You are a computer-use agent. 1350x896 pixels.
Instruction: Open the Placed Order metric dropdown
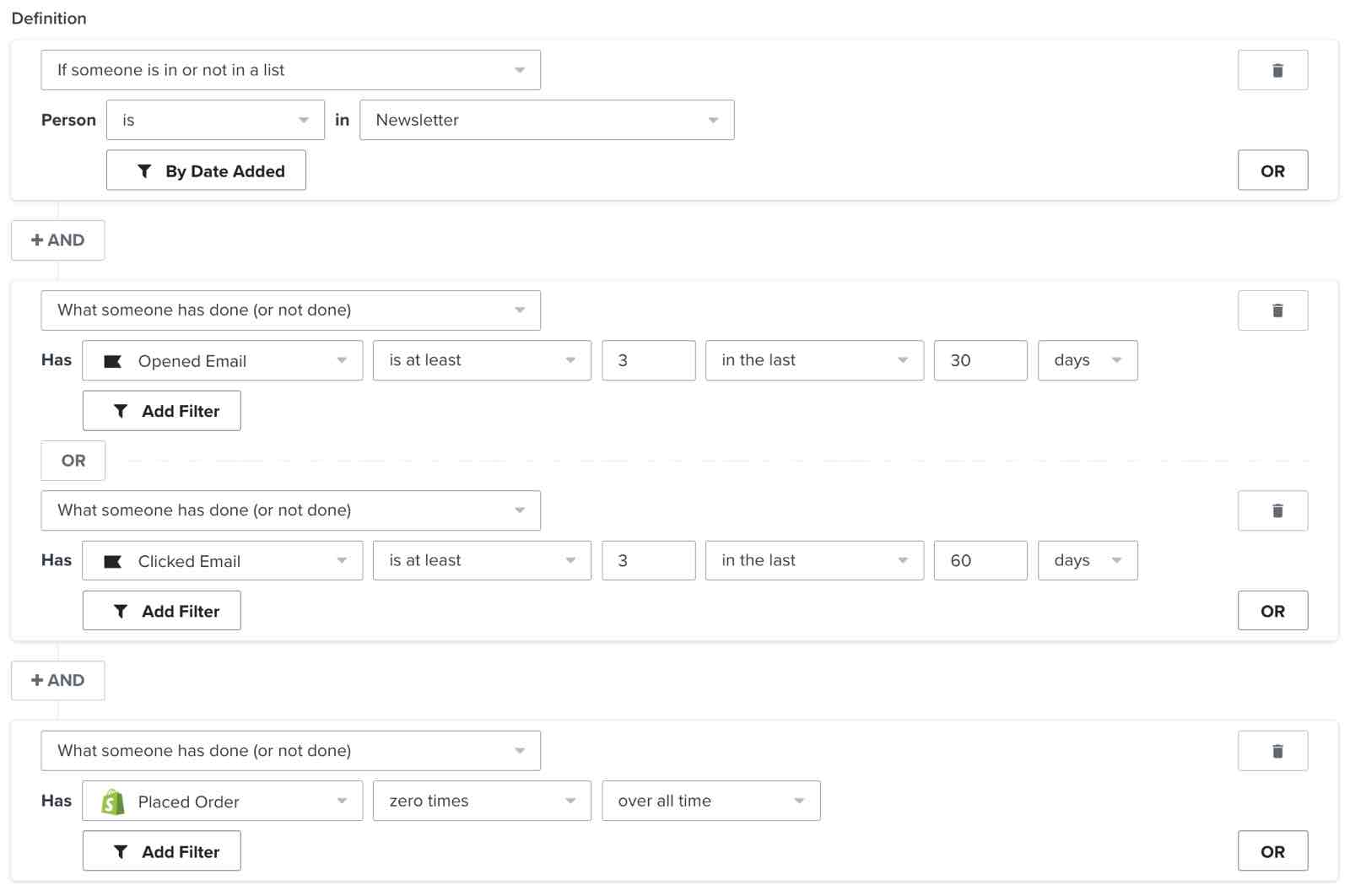[x=222, y=802]
